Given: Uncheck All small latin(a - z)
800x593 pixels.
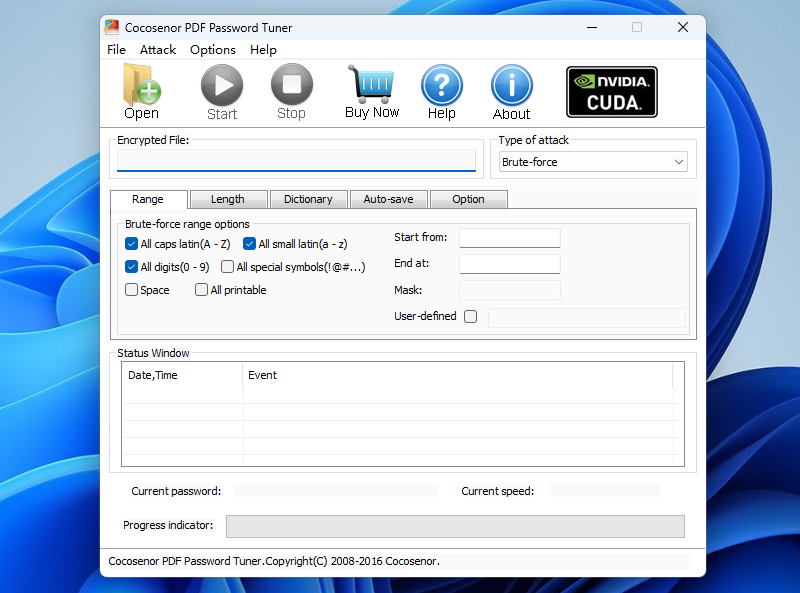Looking at the screenshot, I should pyautogui.click(x=249, y=244).
